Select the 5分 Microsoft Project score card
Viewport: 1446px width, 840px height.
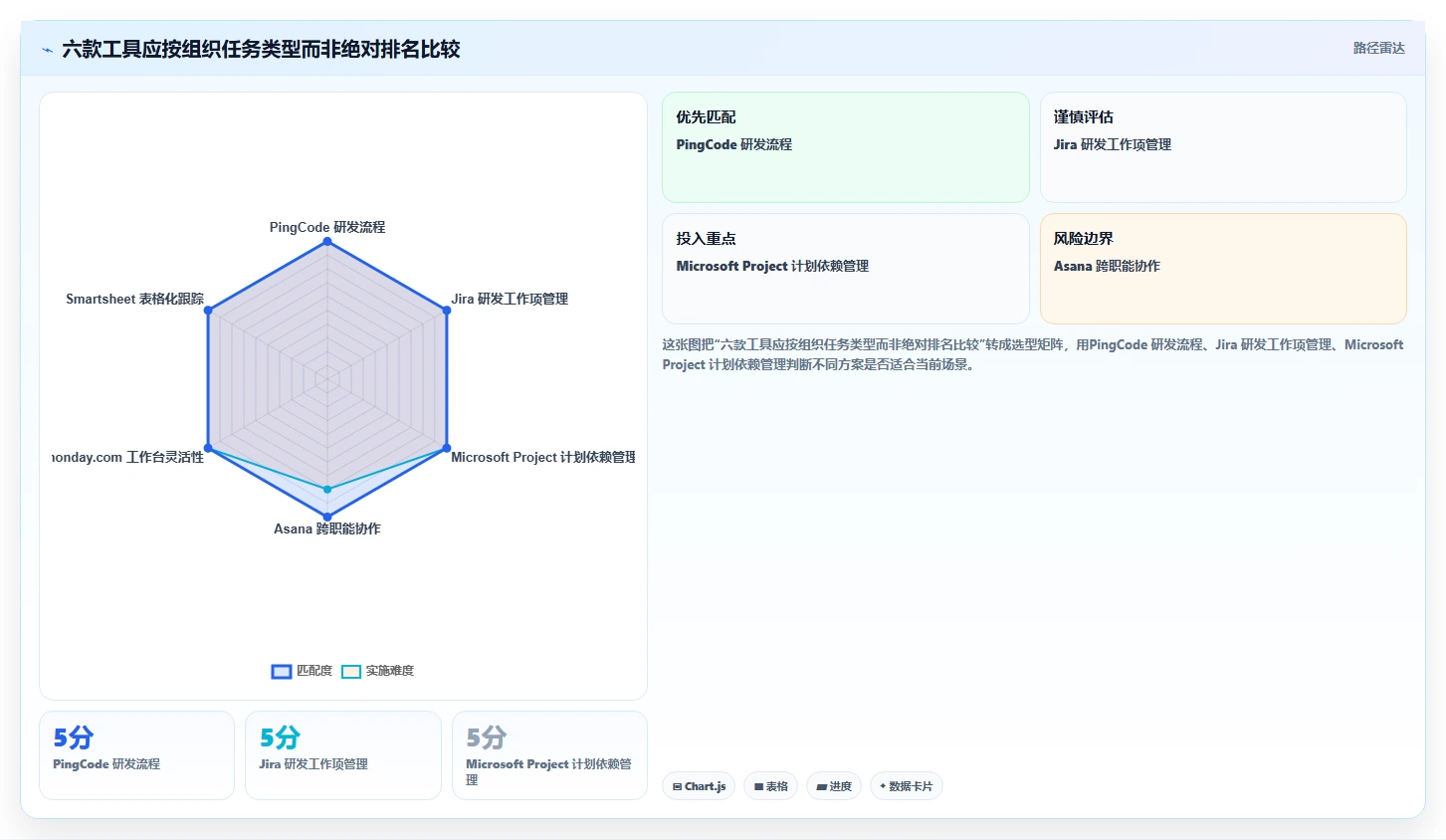click(x=549, y=755)
